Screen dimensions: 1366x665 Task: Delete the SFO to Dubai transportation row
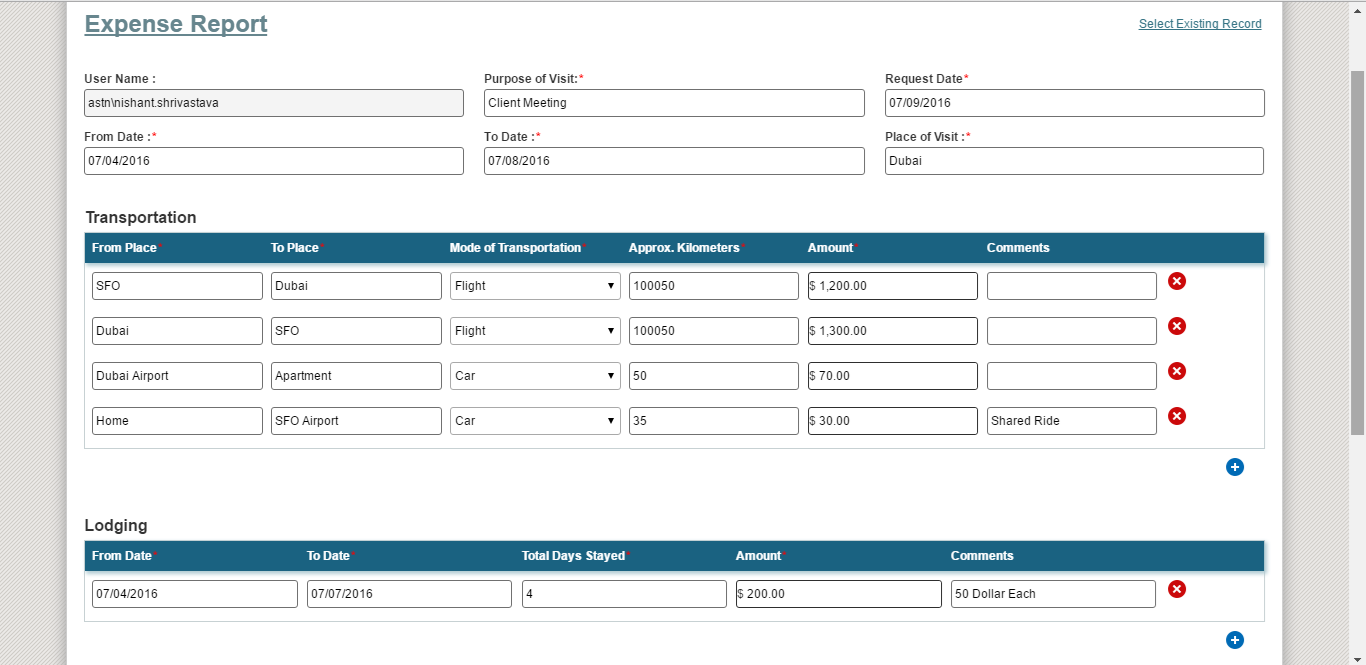1177,281
